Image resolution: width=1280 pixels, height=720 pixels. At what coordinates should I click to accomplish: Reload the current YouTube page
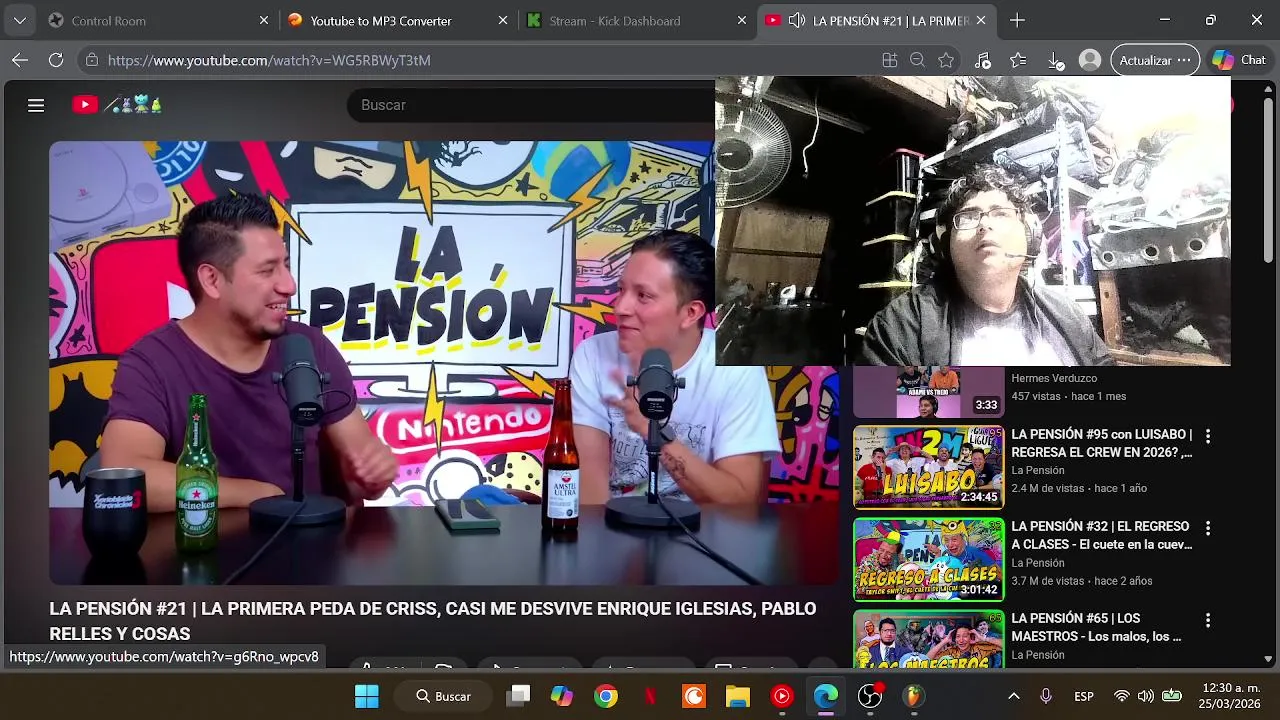56,60
